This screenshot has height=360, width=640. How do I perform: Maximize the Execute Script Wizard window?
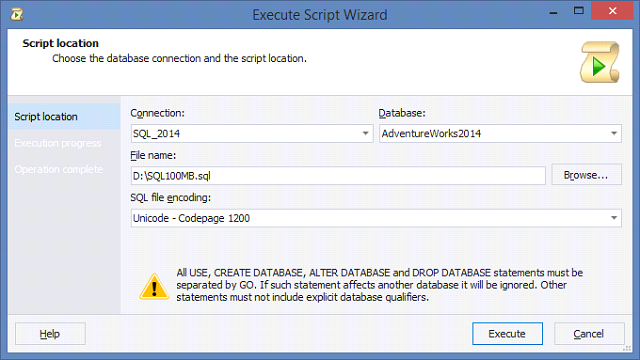click(x=578, y=11)
